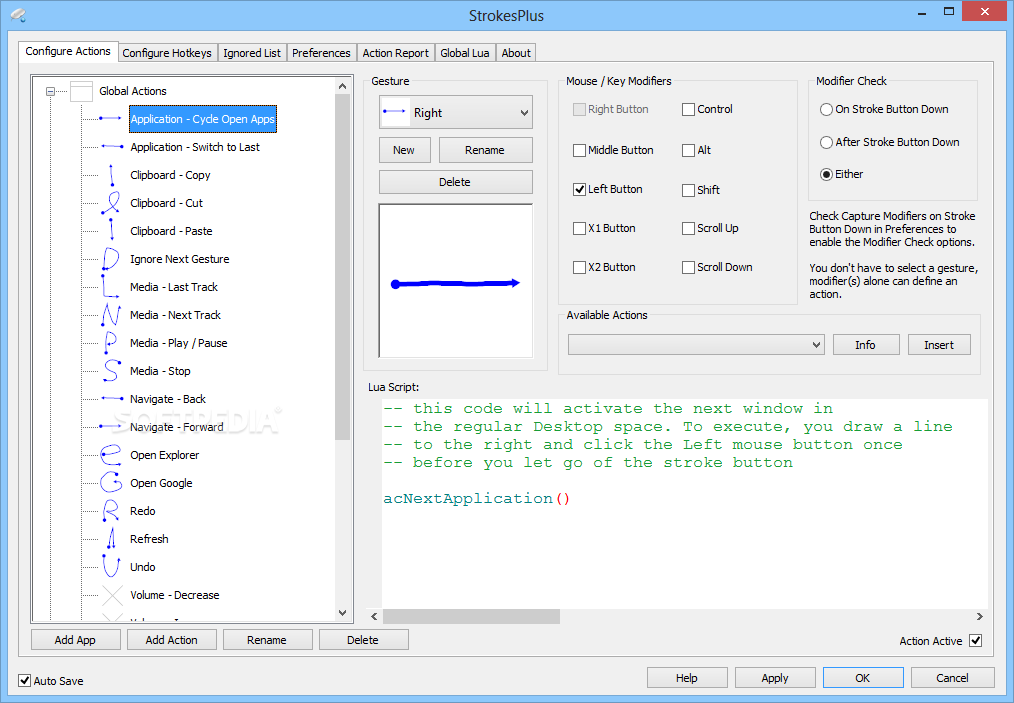Enable the X2 Button modifier
Image resolution: width=1014 pixels, height=703 pixels.
tap(579, 267)
